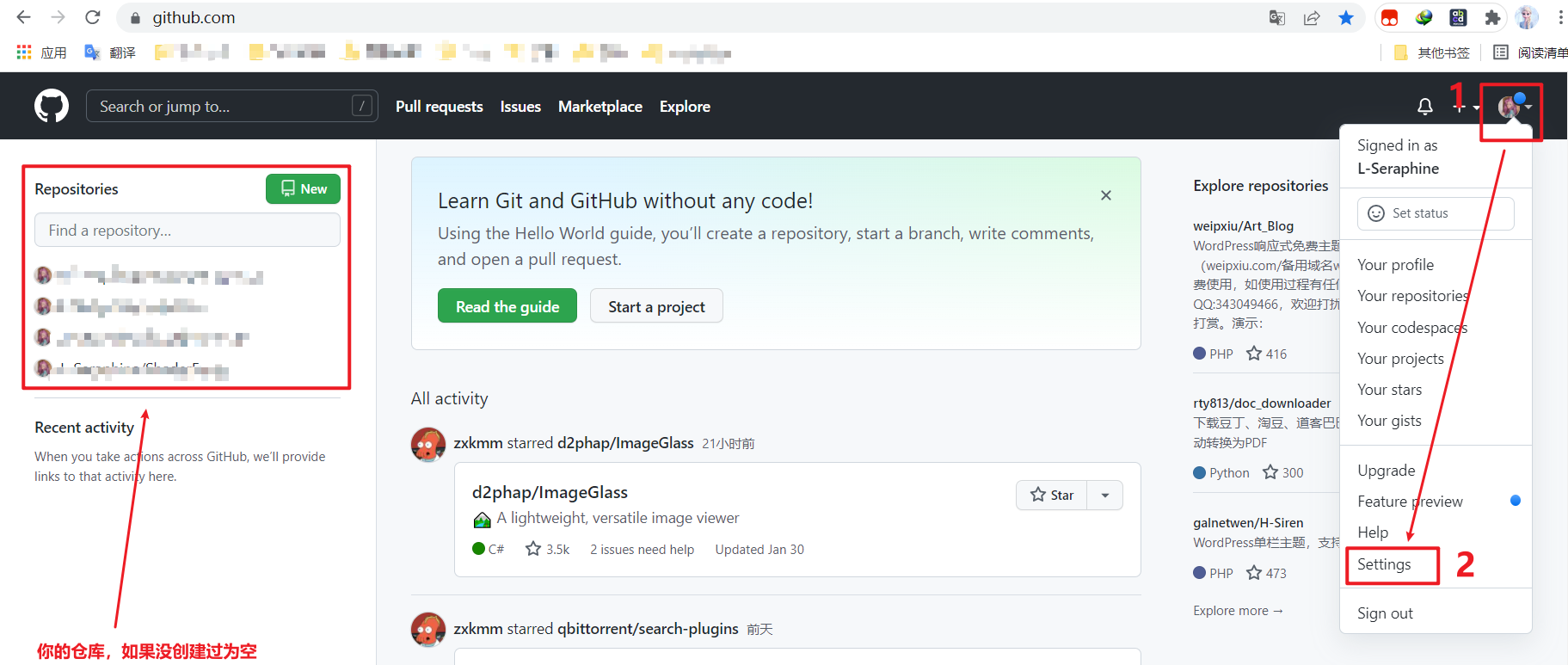Click the 416 stars count for Art_Blog

click(x=1267, y=354)
